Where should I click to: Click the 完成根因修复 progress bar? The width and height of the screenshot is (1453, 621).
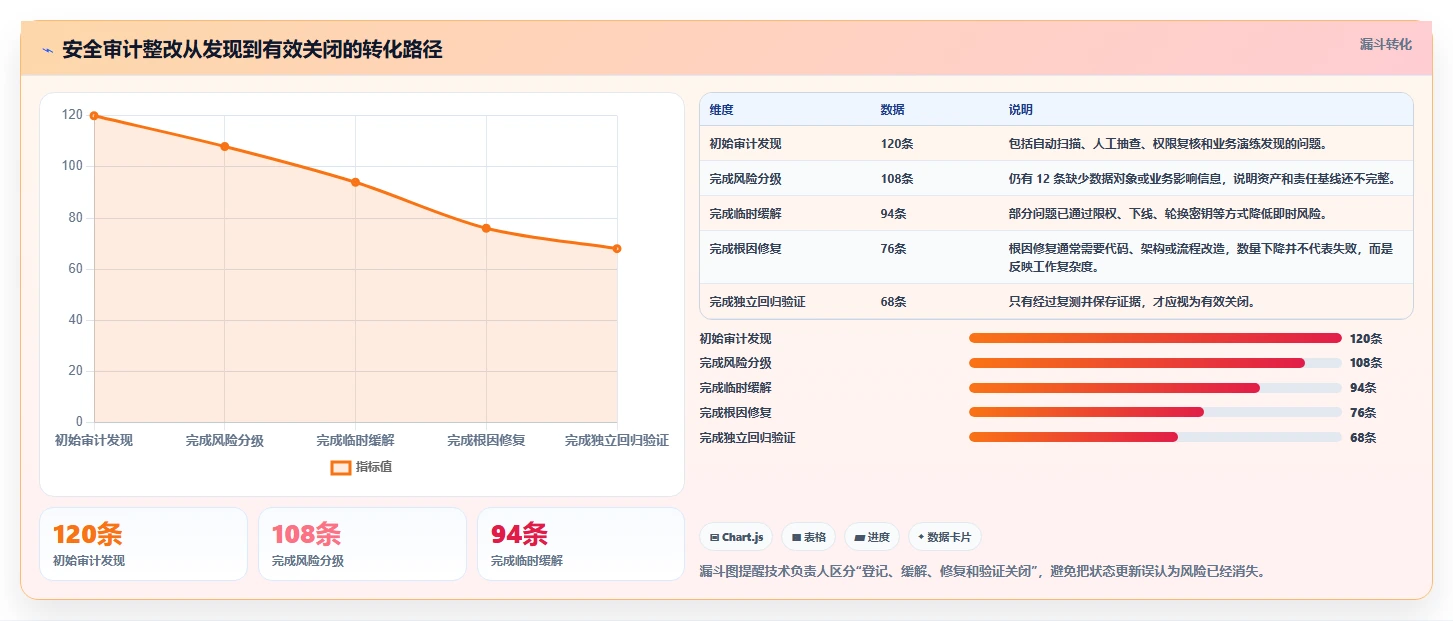(1155, 412)
